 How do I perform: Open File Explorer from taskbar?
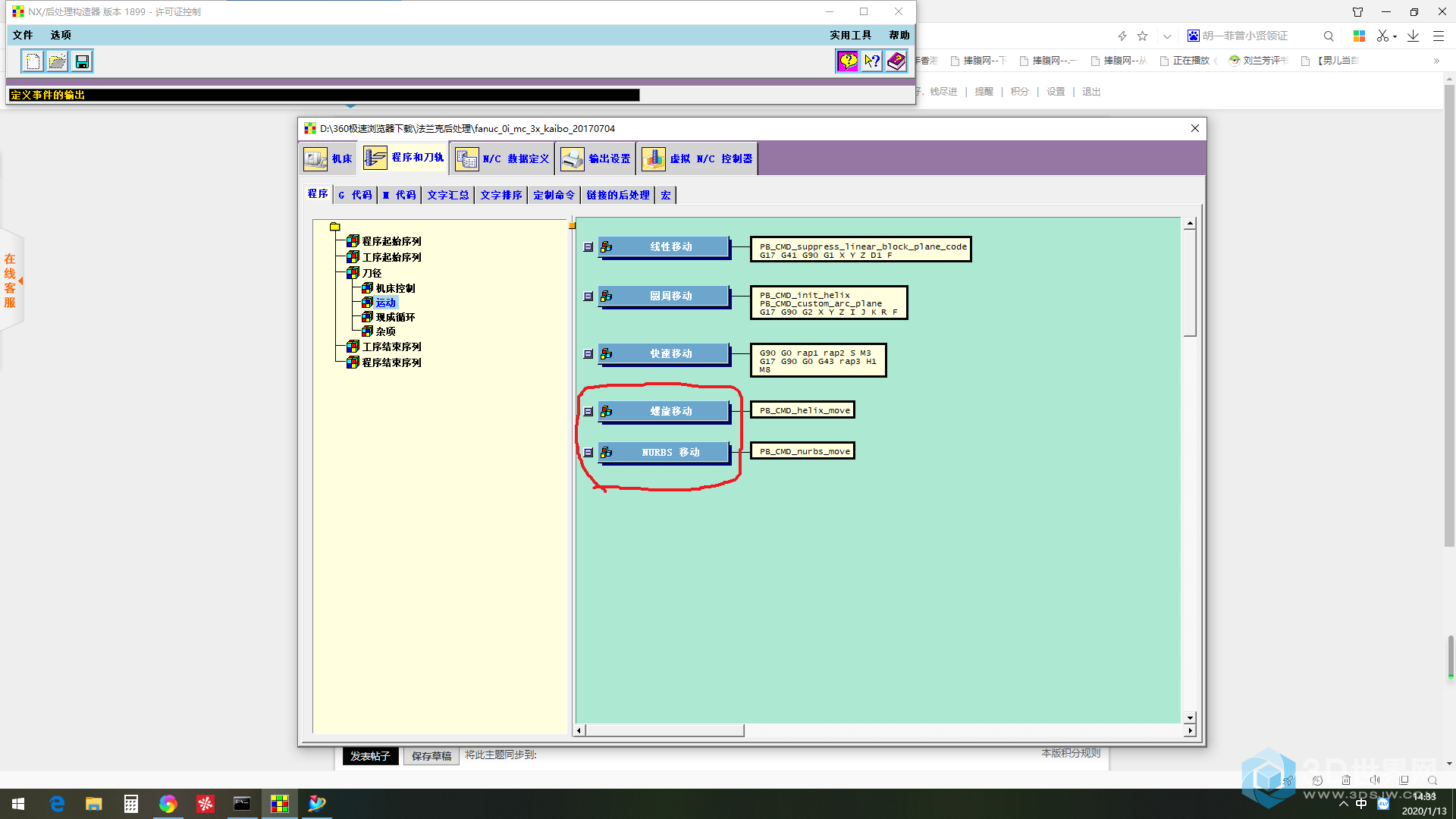(94, 804)
